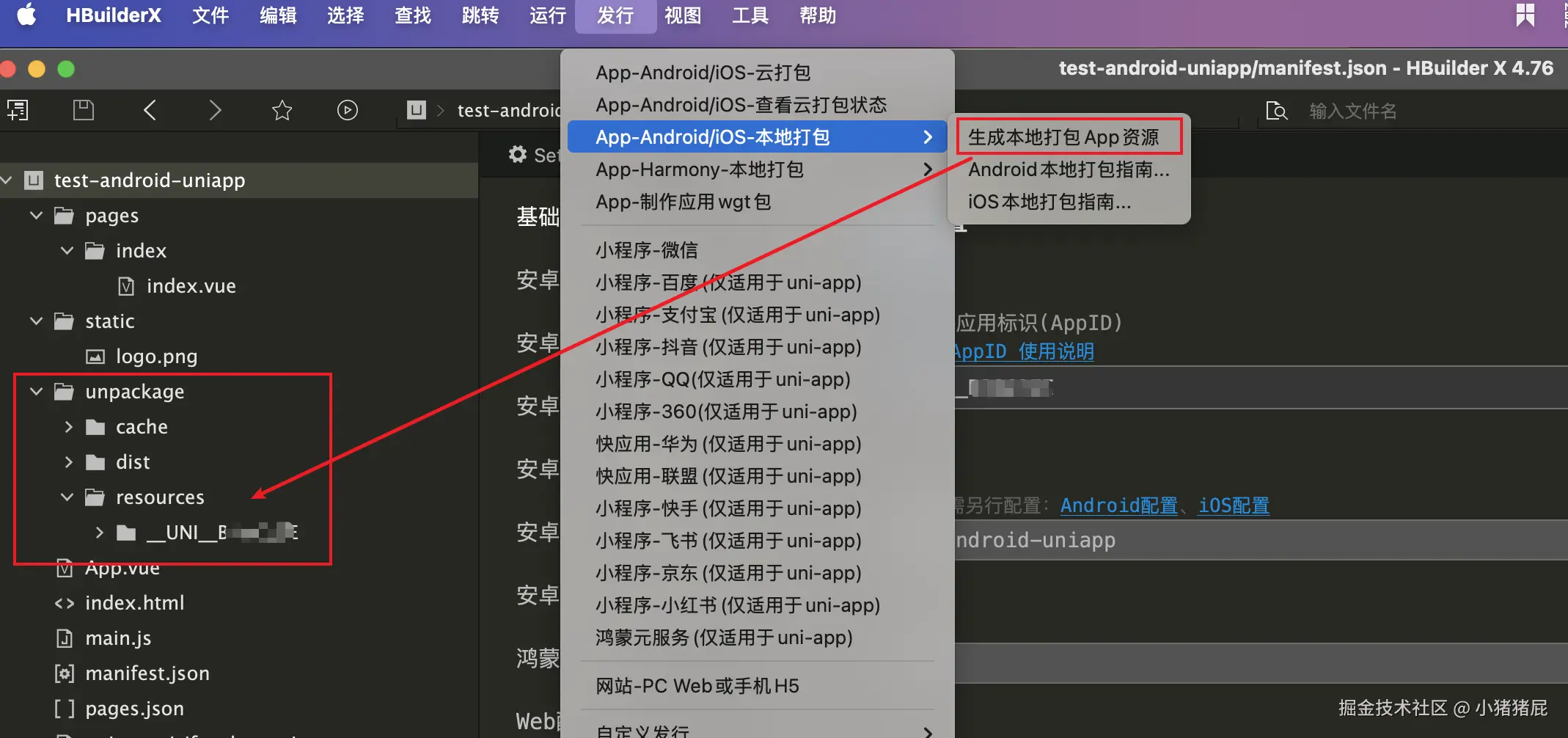Collapse the index folder
The width and height of the screenshot is (1568, 738).
pos(67,251)
